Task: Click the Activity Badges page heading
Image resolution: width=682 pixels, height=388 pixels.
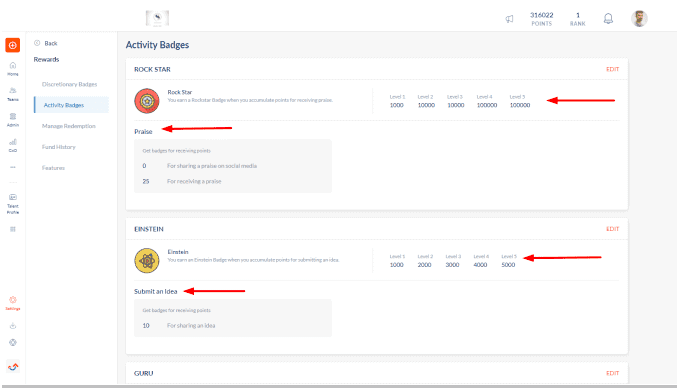Action: pos(157,45)
